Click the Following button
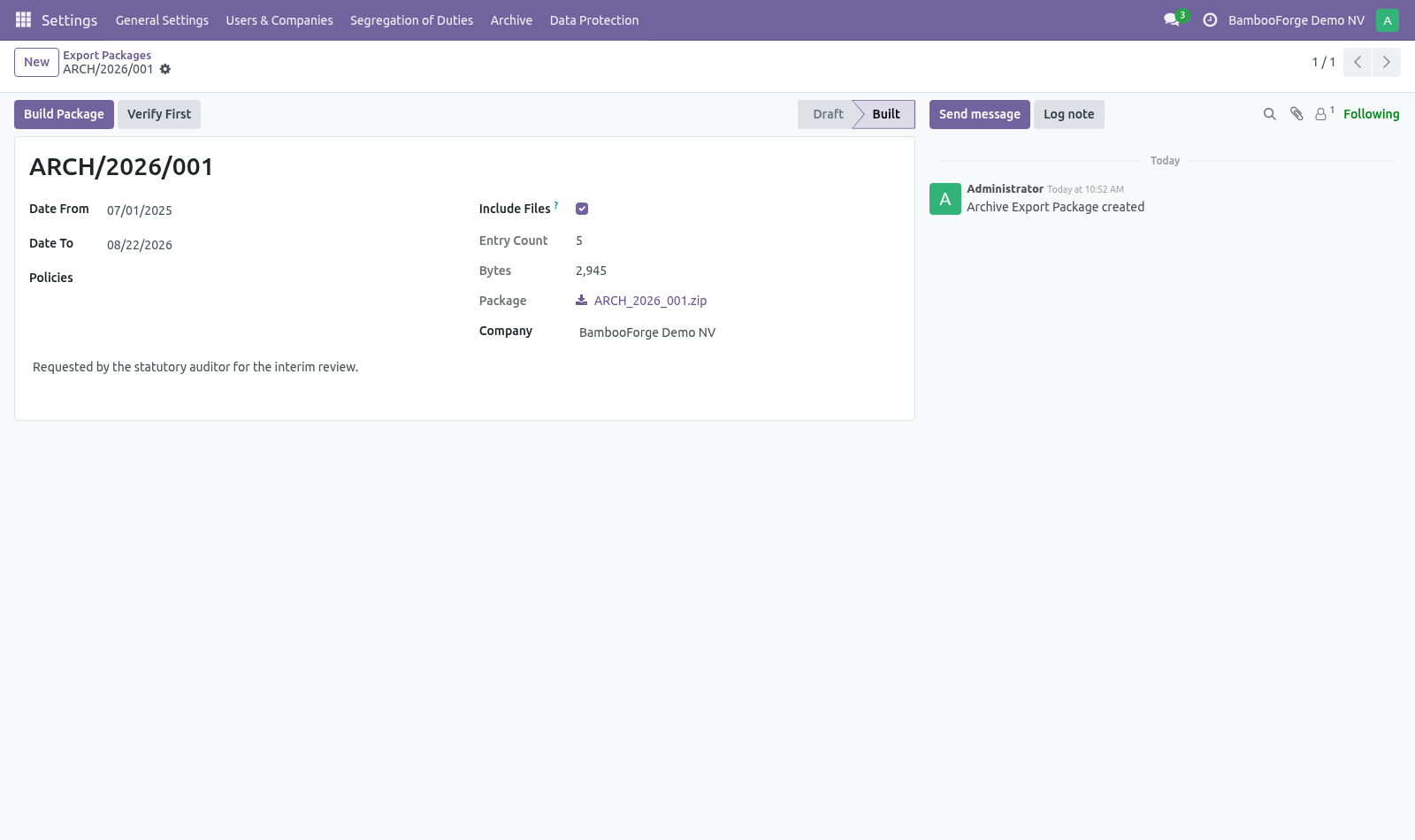The height and width of the screenshot is (840, 1415). pyautogui.click(x=1372, y=114)
